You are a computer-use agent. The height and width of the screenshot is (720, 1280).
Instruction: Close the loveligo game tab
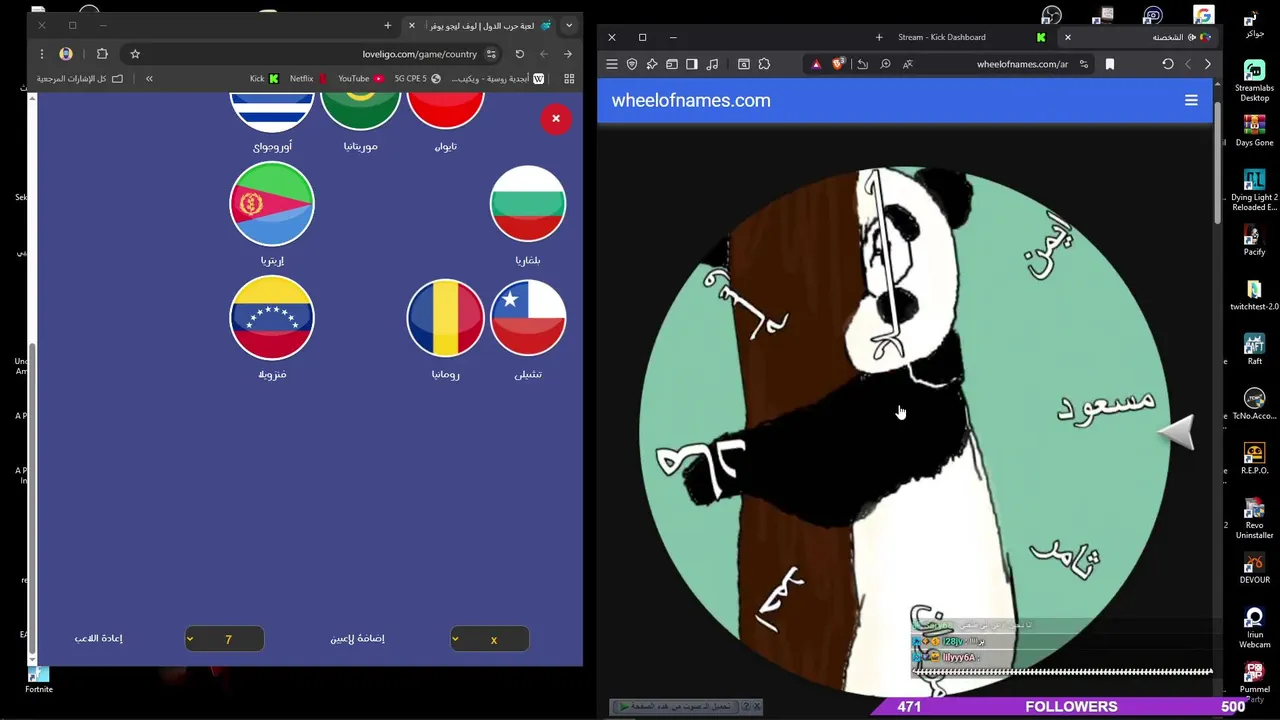[411, 25]
